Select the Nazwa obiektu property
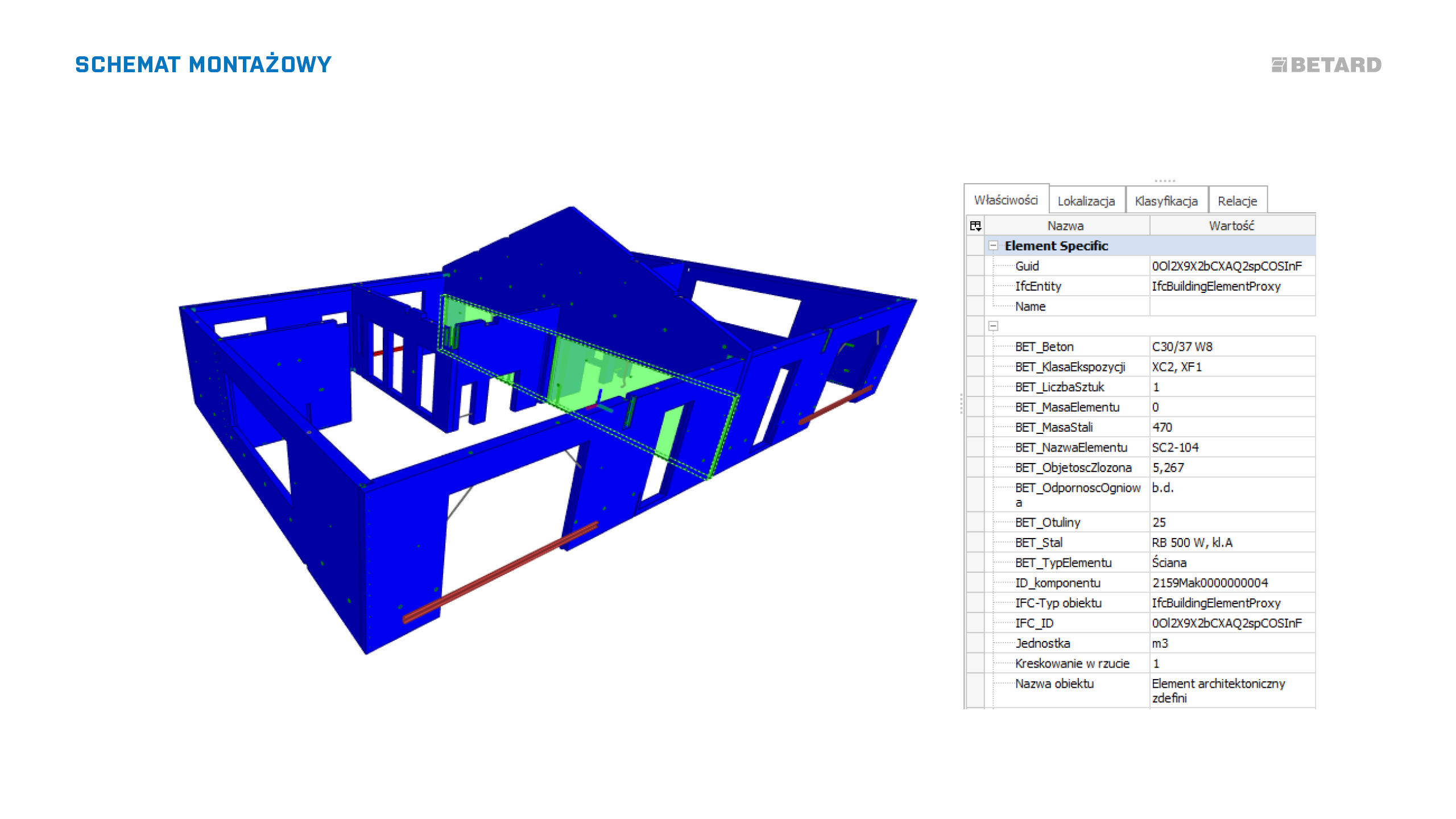Screen dimensions: 1456x819 point(1054,684)
